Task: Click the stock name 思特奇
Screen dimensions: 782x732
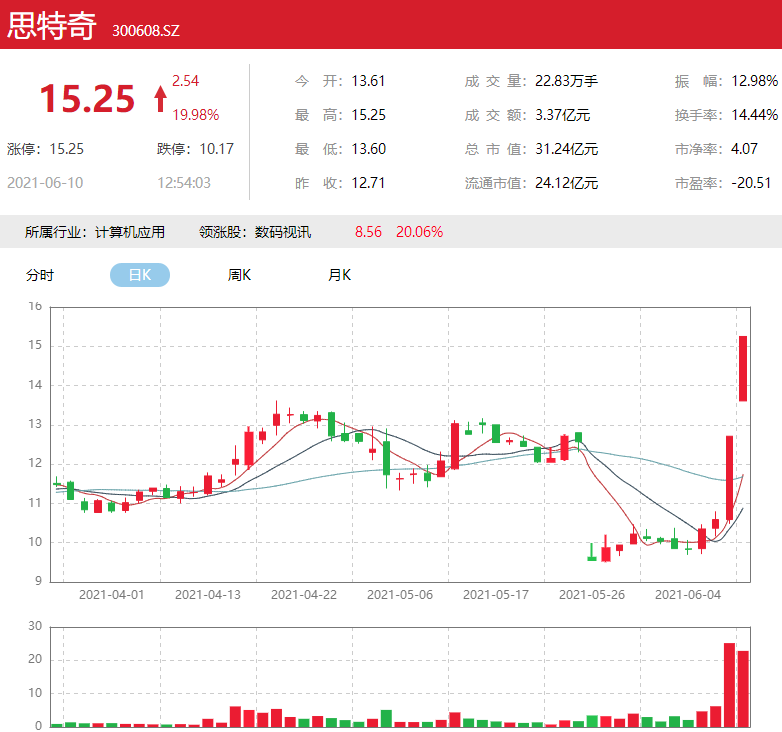Action: tap(51, 25)
